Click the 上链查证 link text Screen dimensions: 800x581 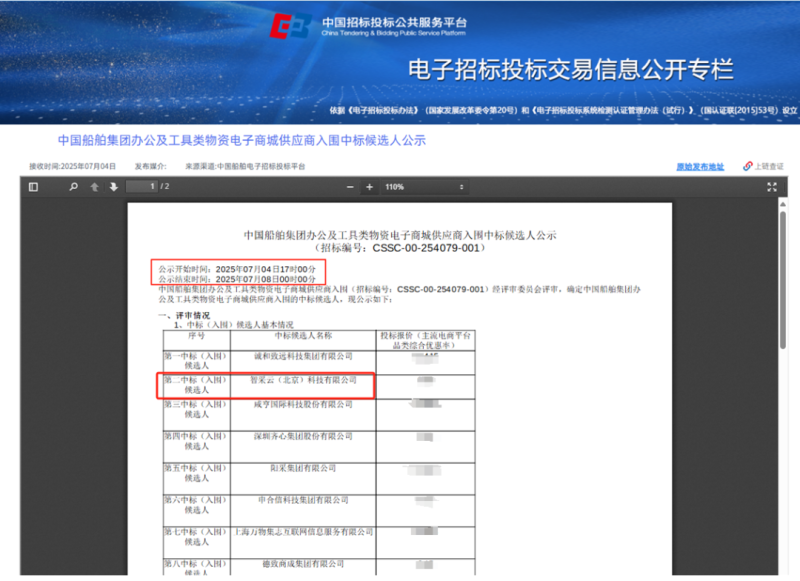[x=769, y=166]
